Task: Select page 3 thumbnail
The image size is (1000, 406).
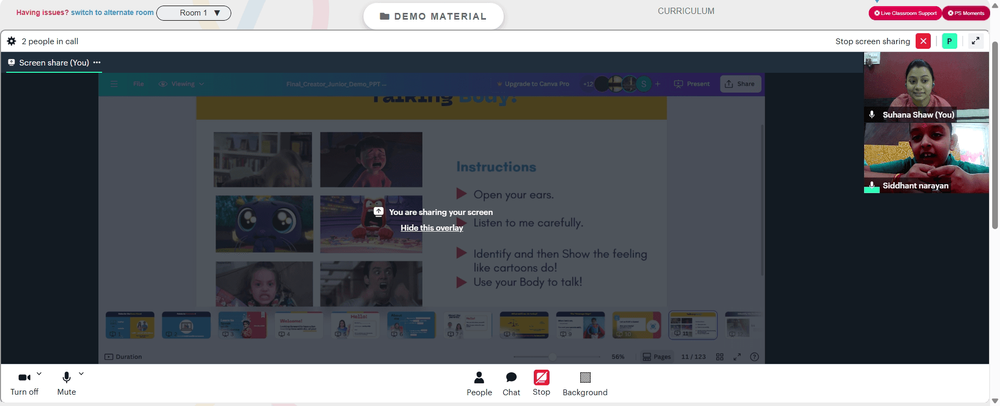Action: (242, 325)
